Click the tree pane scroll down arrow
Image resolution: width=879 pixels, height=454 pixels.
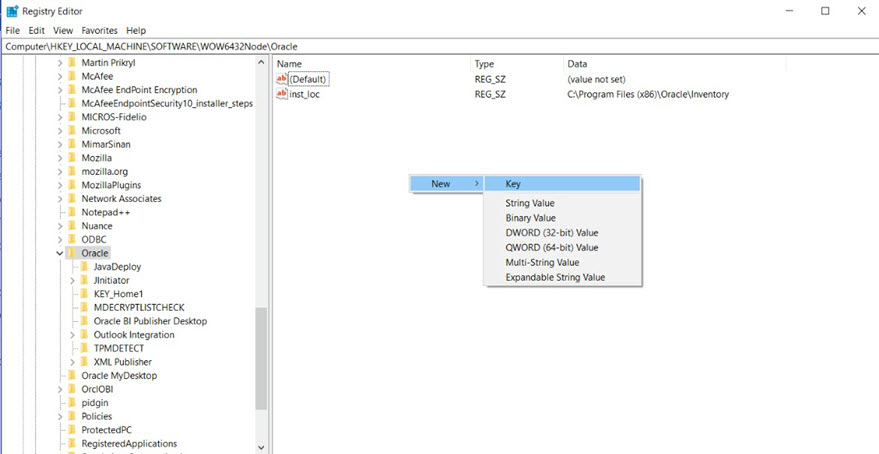pyautogui.click(x=261, y=447)
